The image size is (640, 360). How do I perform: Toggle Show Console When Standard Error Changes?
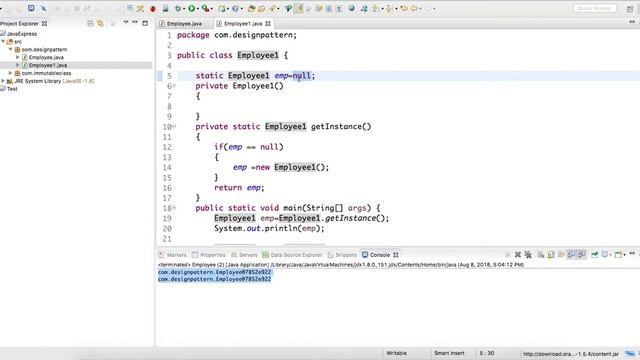coord(582,255)
